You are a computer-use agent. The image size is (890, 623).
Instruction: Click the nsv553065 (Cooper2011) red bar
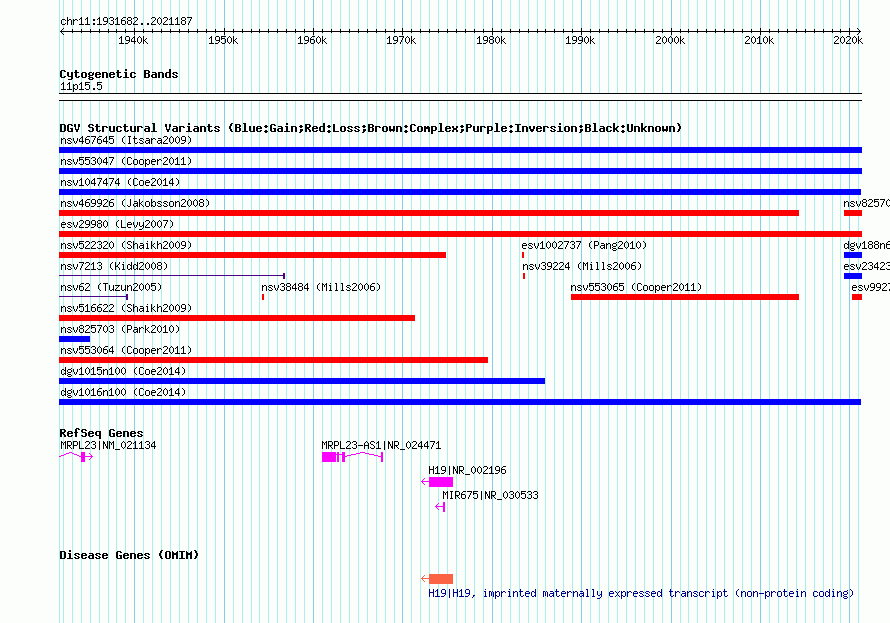(x=685, y=297)
